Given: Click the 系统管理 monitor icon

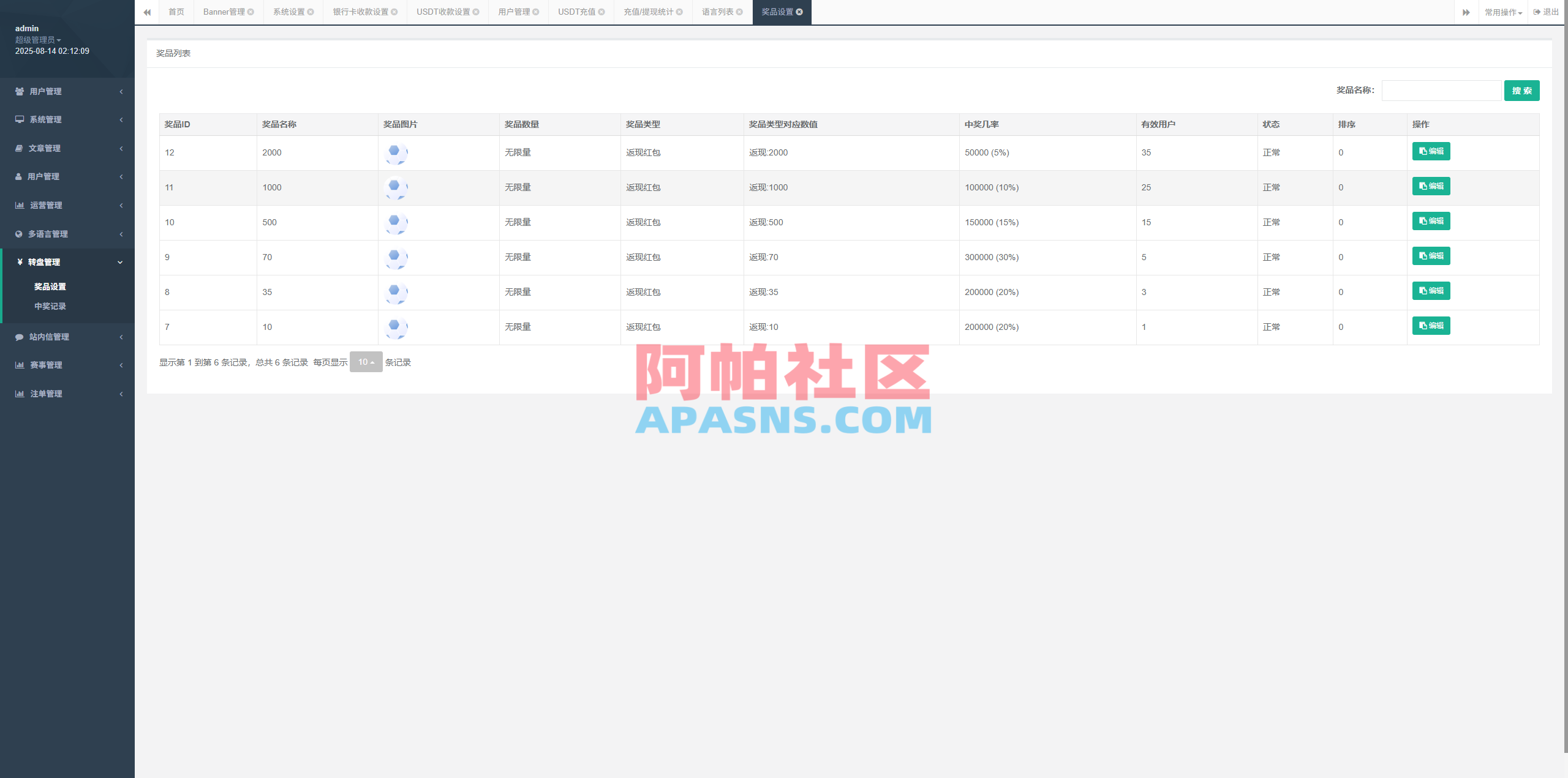Looking at the screenshot, I should [x=20, y=119].
